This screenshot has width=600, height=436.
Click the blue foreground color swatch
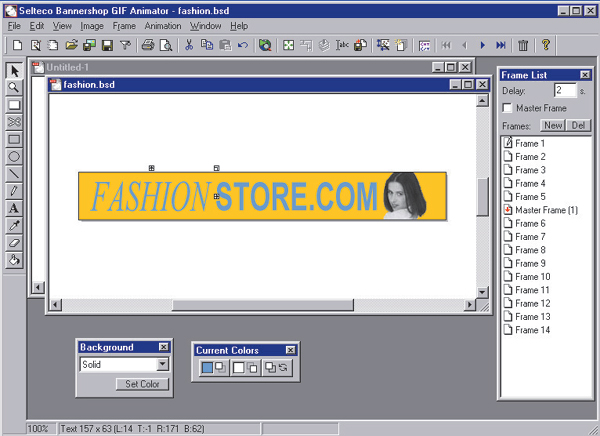click(207, 367)
